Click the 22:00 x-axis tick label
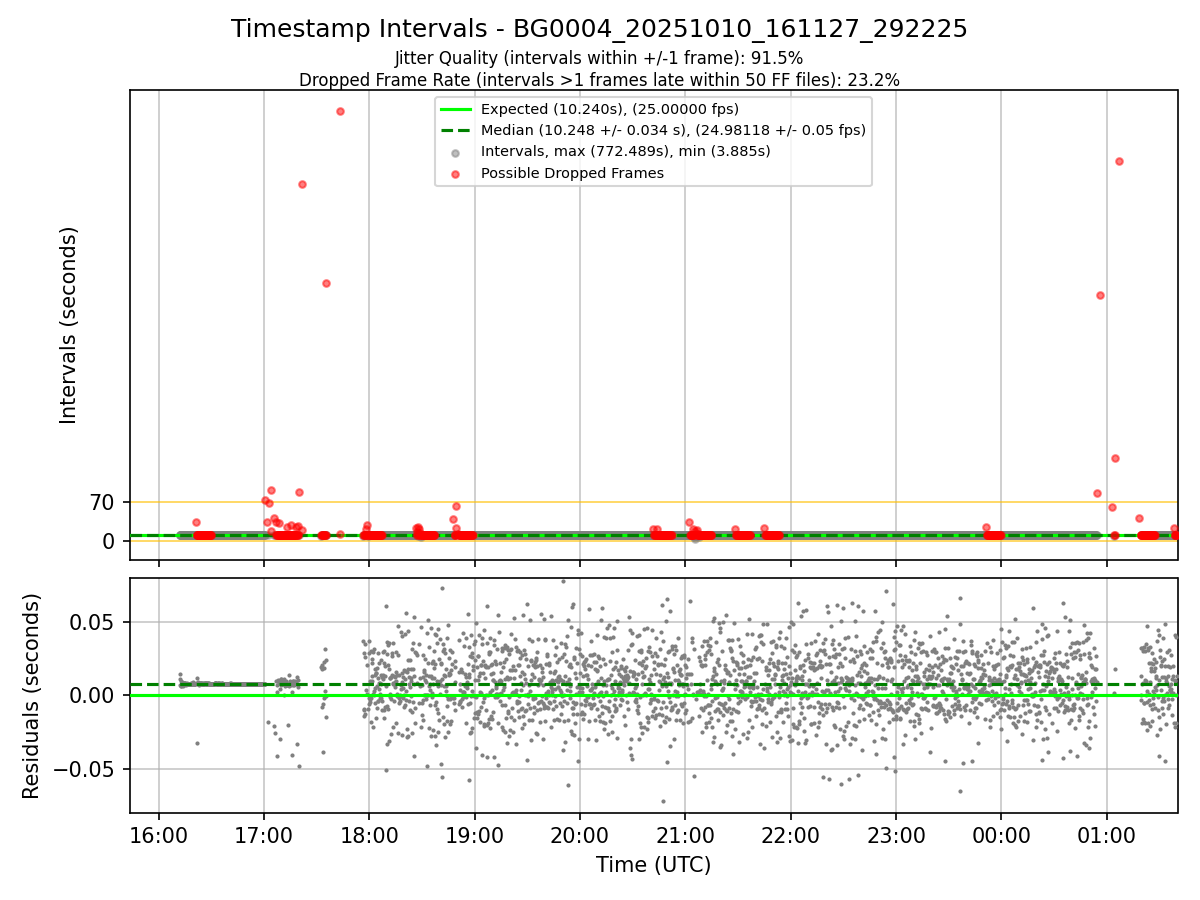Screen dimensions: 1200x900 click(791, 835)
